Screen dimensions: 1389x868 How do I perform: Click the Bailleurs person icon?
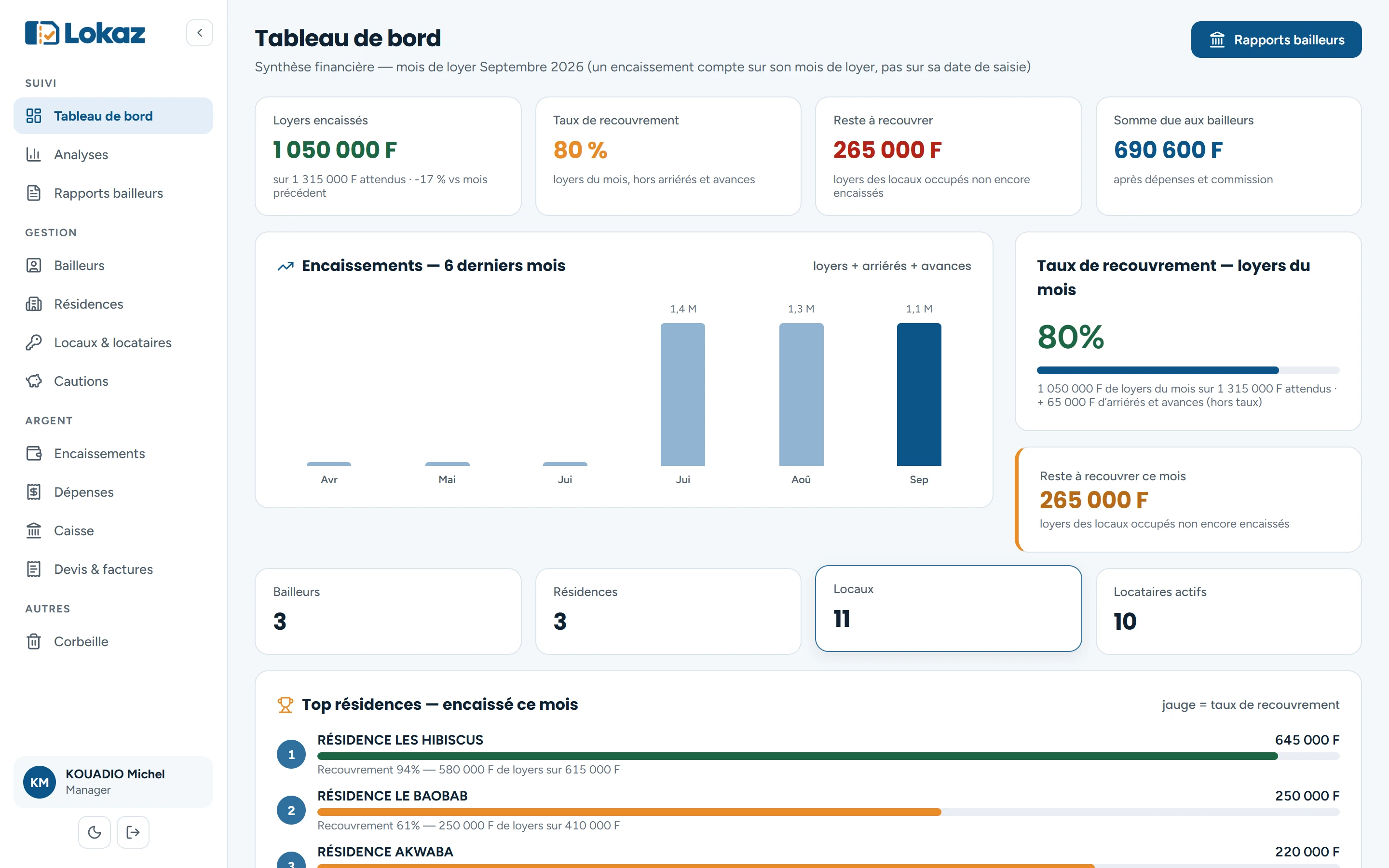tap(34, 265)
